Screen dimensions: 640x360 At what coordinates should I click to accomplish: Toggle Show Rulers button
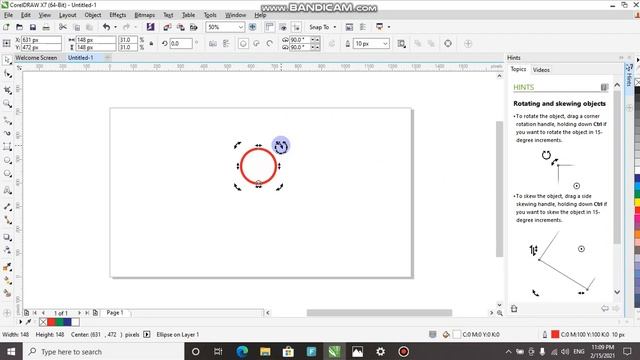point(269,27)
